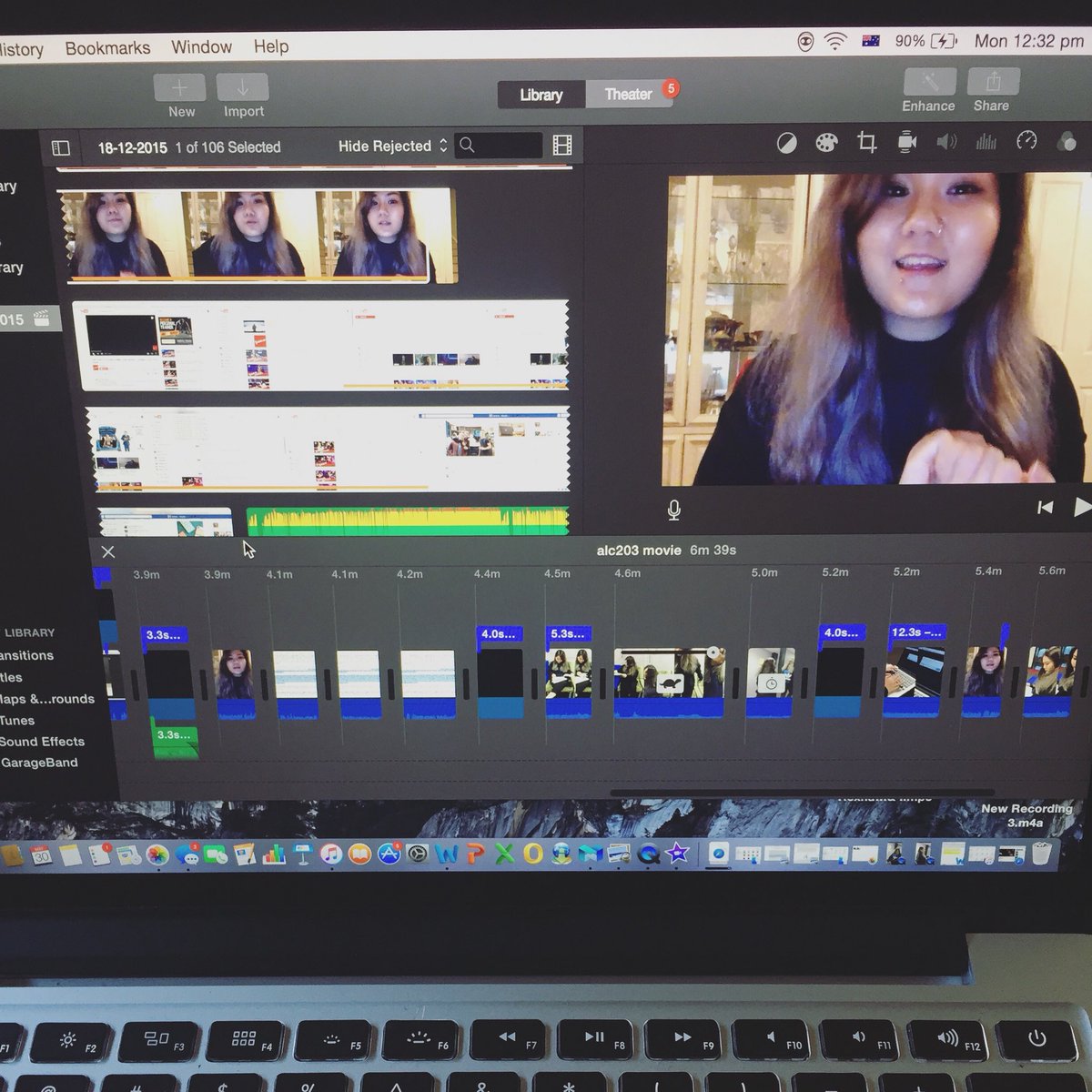Open the Clip Filter and Audio Effects icon
This screenshot has width=1092, height=1092.
click(x=1067, y=141)
